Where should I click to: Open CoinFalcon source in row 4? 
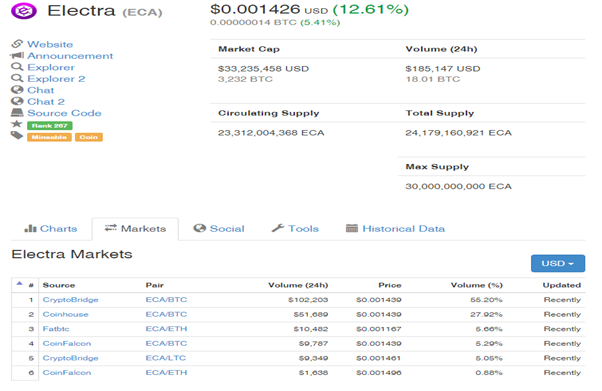[x=67, y=343]
